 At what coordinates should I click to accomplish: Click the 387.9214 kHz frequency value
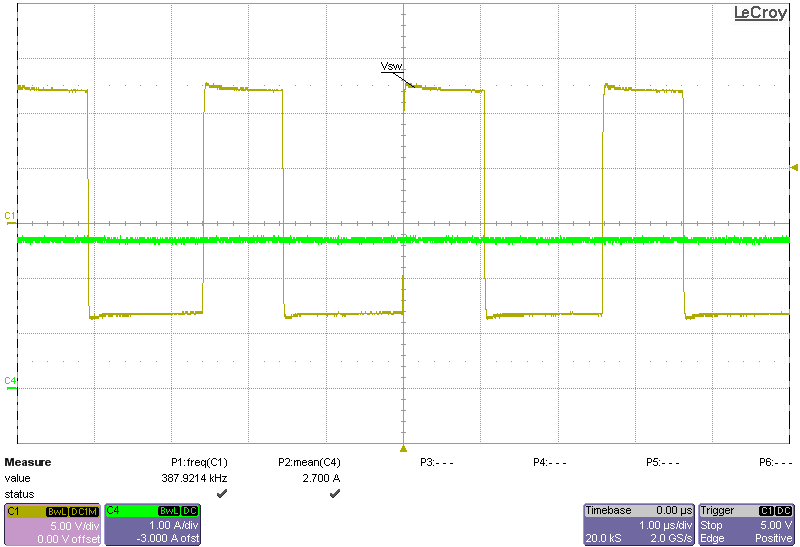click(x=194, y=478)
